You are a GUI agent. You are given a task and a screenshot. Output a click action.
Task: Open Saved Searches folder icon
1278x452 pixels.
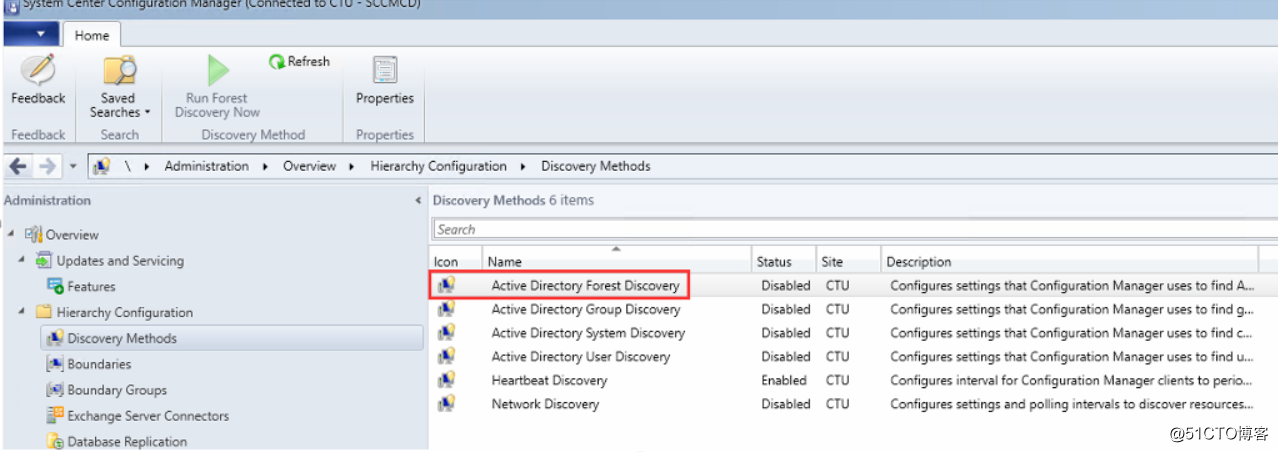(x=120, y=71)
